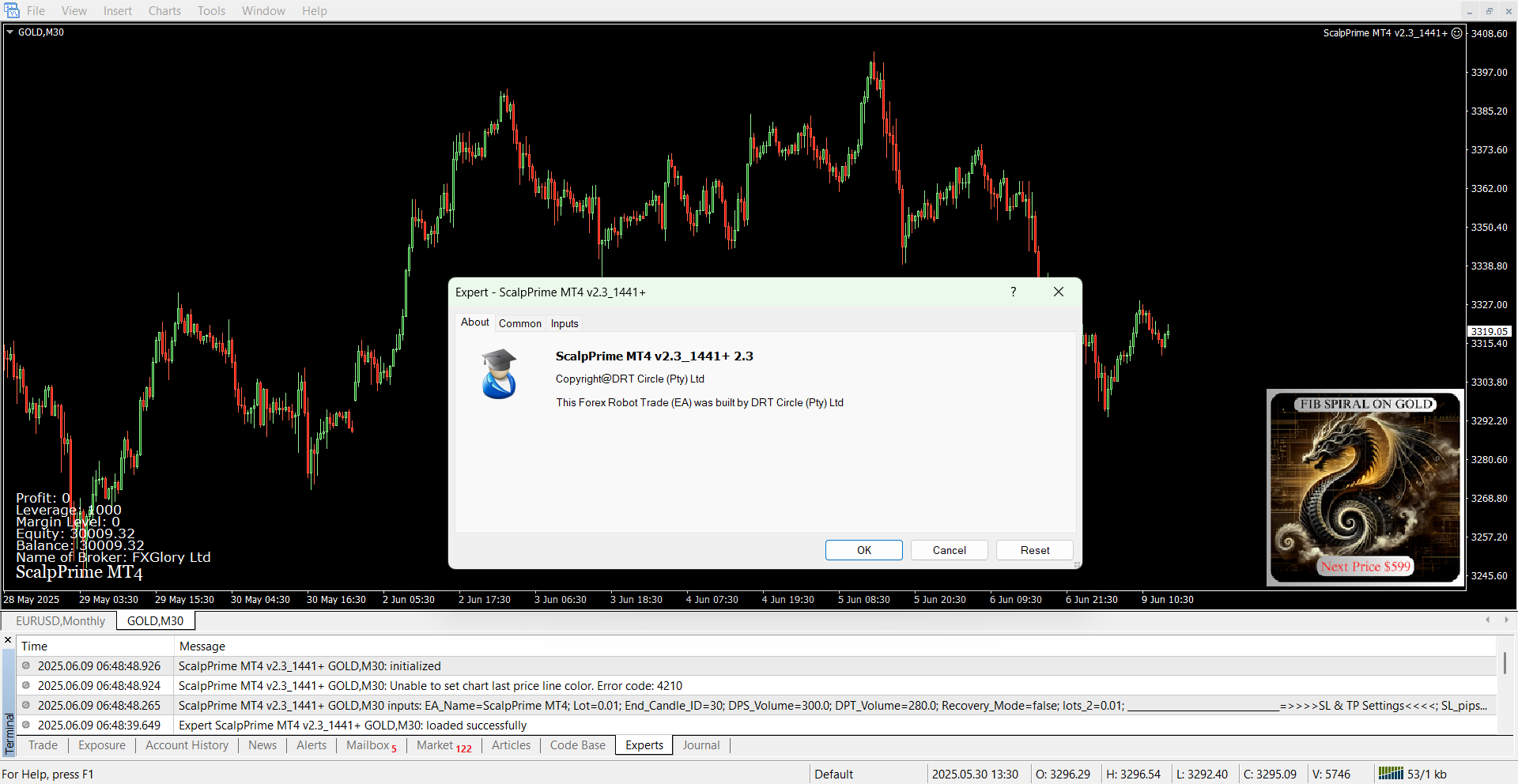Select the log row 'GOLD,M30: initialized'
The width and height of the screenshot is (1518, 784).
point(757,666)
